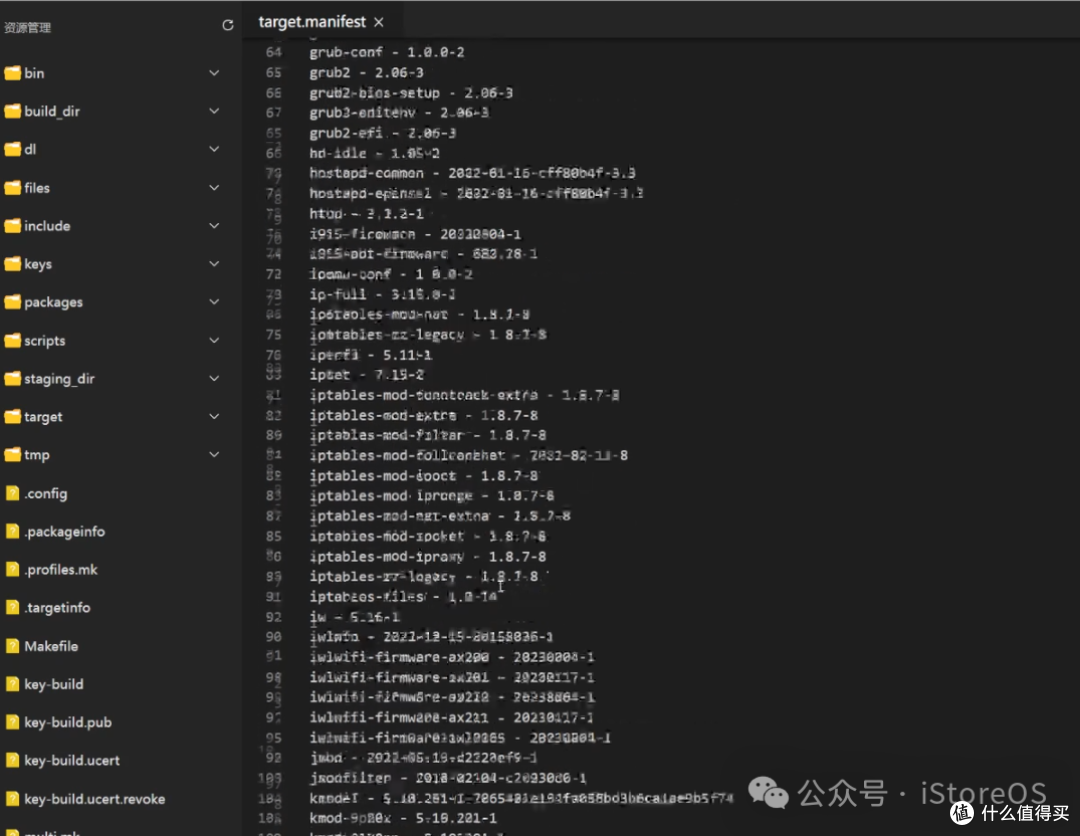Click the build_dir folder icon
The image size is (1080, 836).
12,111
